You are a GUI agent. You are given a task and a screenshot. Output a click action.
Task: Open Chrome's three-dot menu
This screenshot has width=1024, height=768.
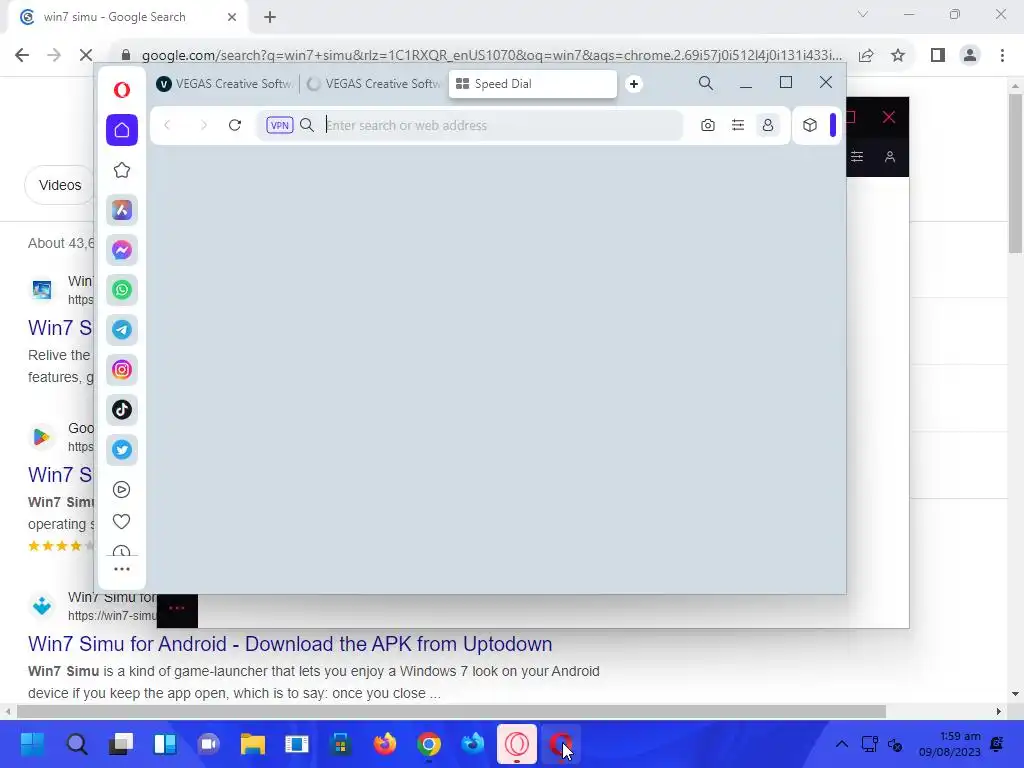click(x=1002, y=55)
